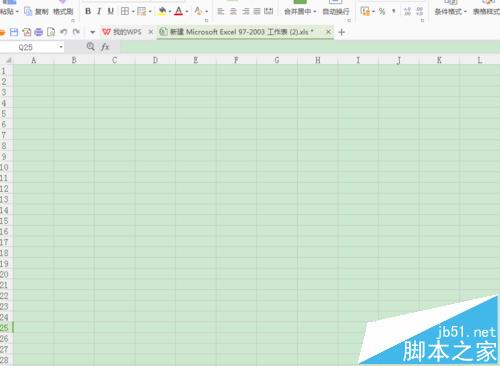Viewport: 500px width, 366px height.
Task: Open the name box dropdown arrow
Action: (61, 47)
